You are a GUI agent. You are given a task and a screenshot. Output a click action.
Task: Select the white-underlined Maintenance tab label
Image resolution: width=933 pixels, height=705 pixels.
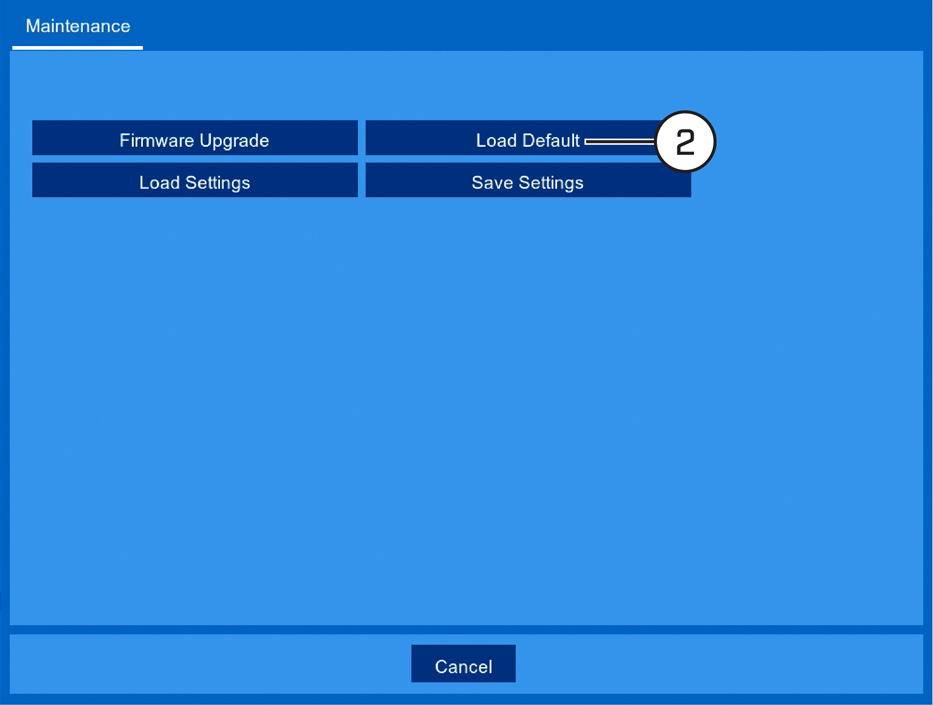coord(77,26)
